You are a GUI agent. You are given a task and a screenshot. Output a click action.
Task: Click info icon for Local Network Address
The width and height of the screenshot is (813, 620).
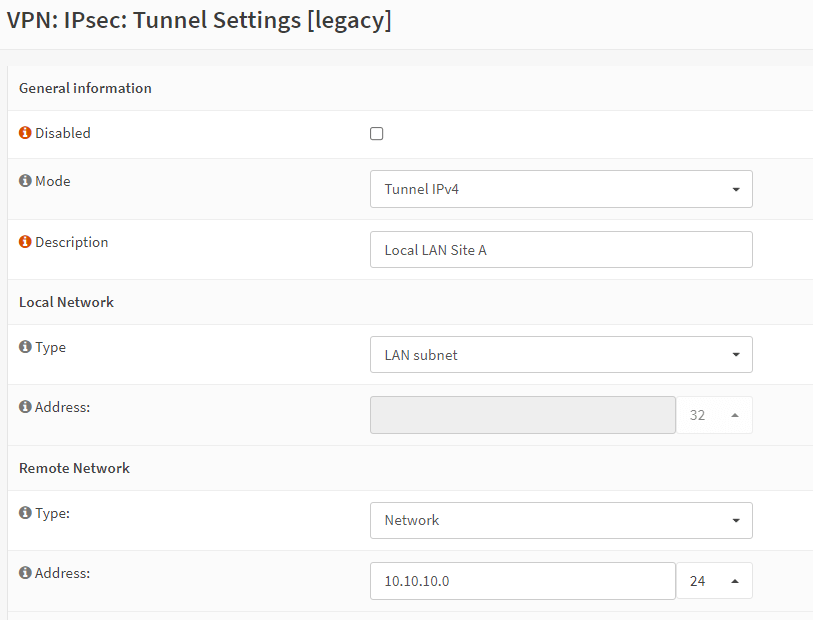(x=25, y=407)
